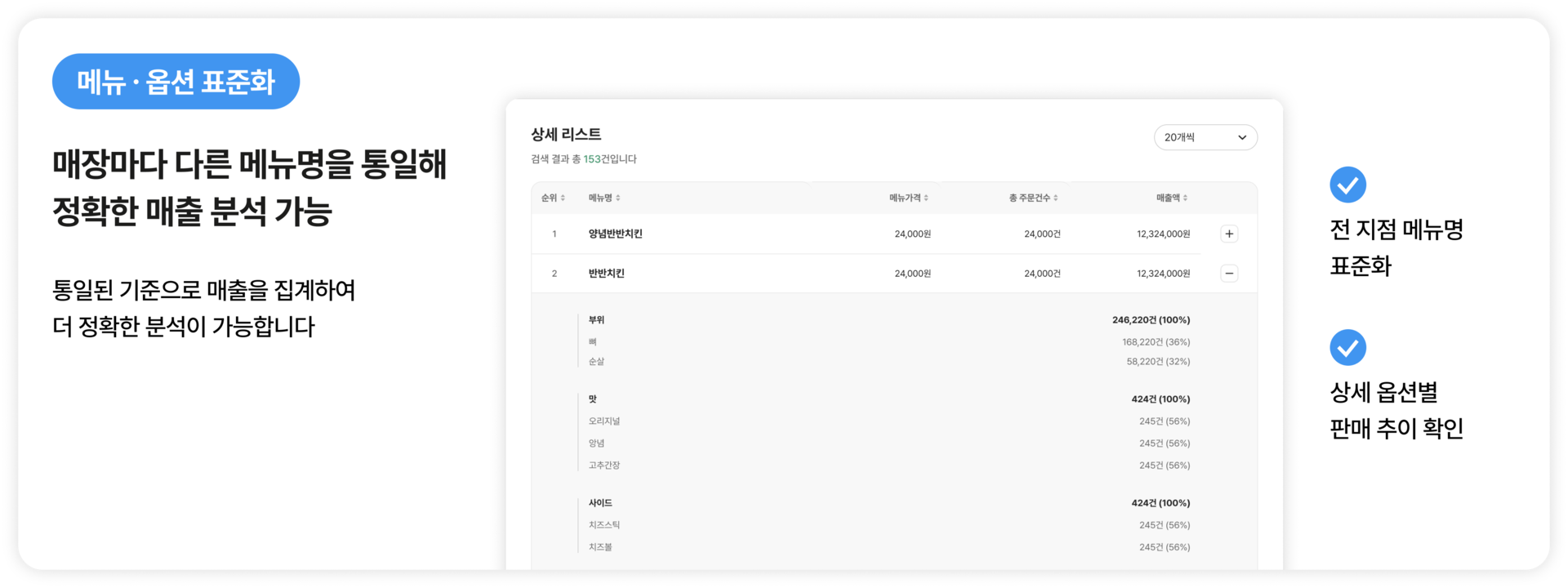
Task: Click the 부위 option group label
Action: 596,320
